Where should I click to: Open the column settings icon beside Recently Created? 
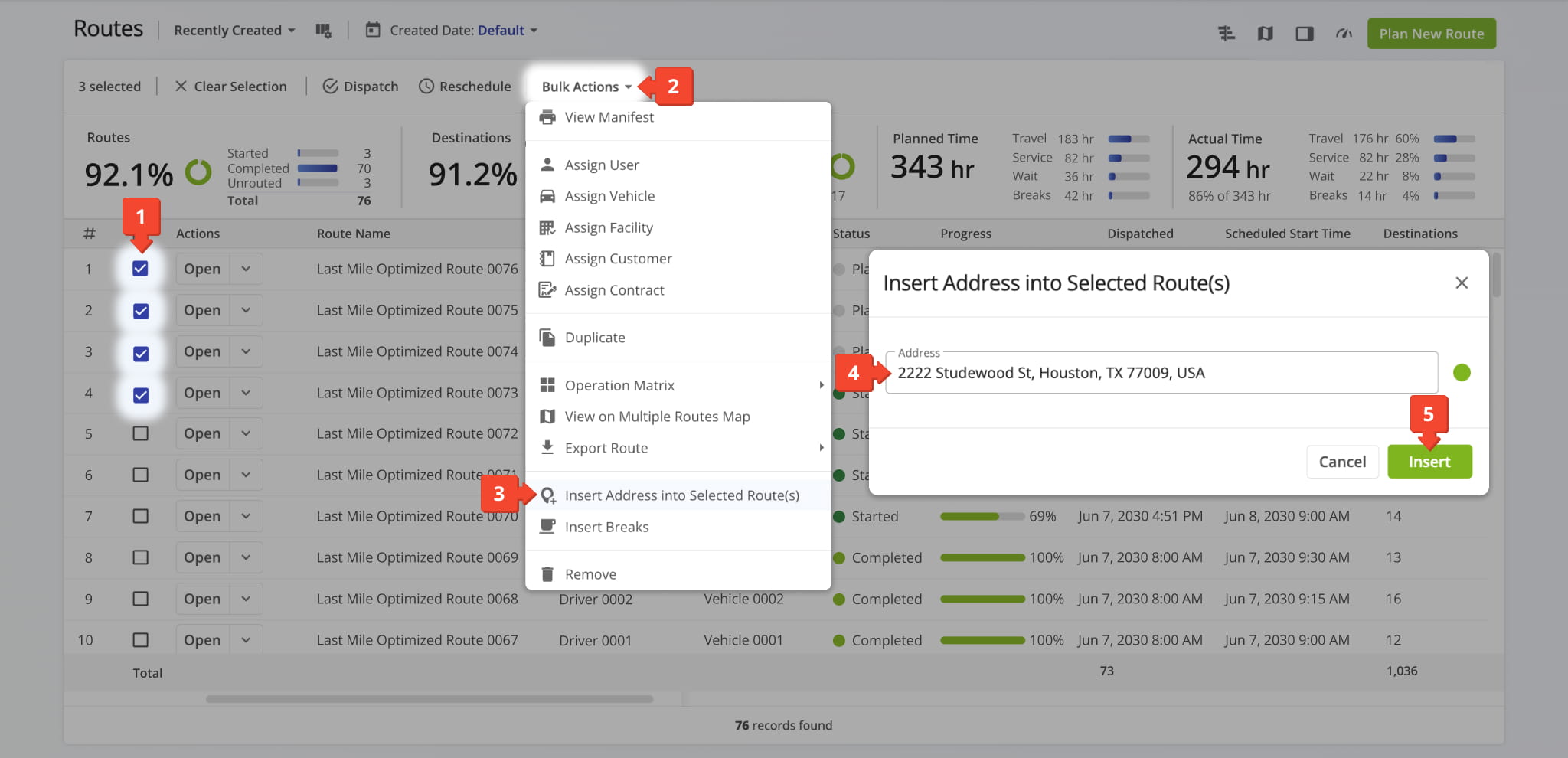point(323,30)
